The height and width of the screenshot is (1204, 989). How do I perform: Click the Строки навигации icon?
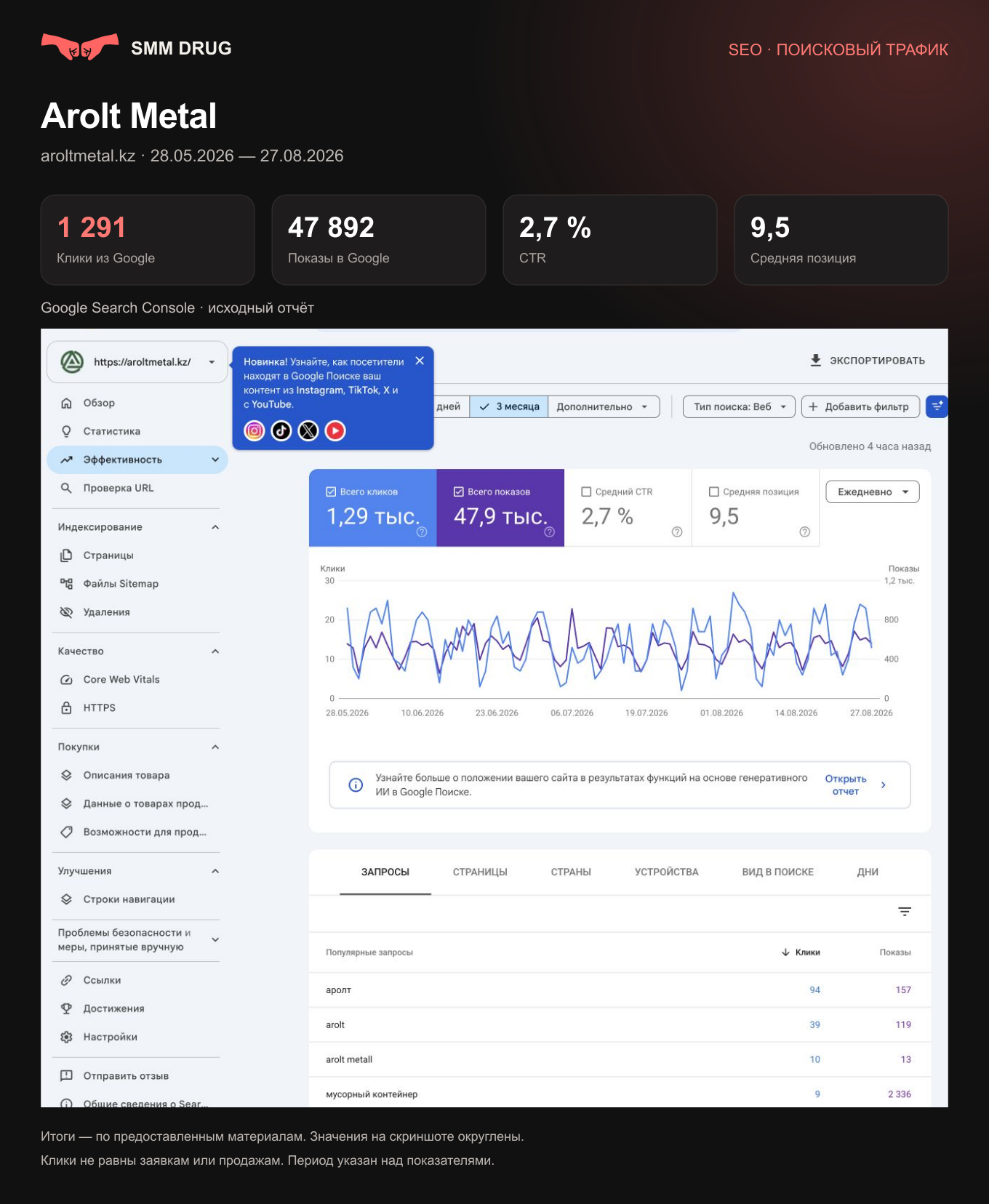click(66, 899)
